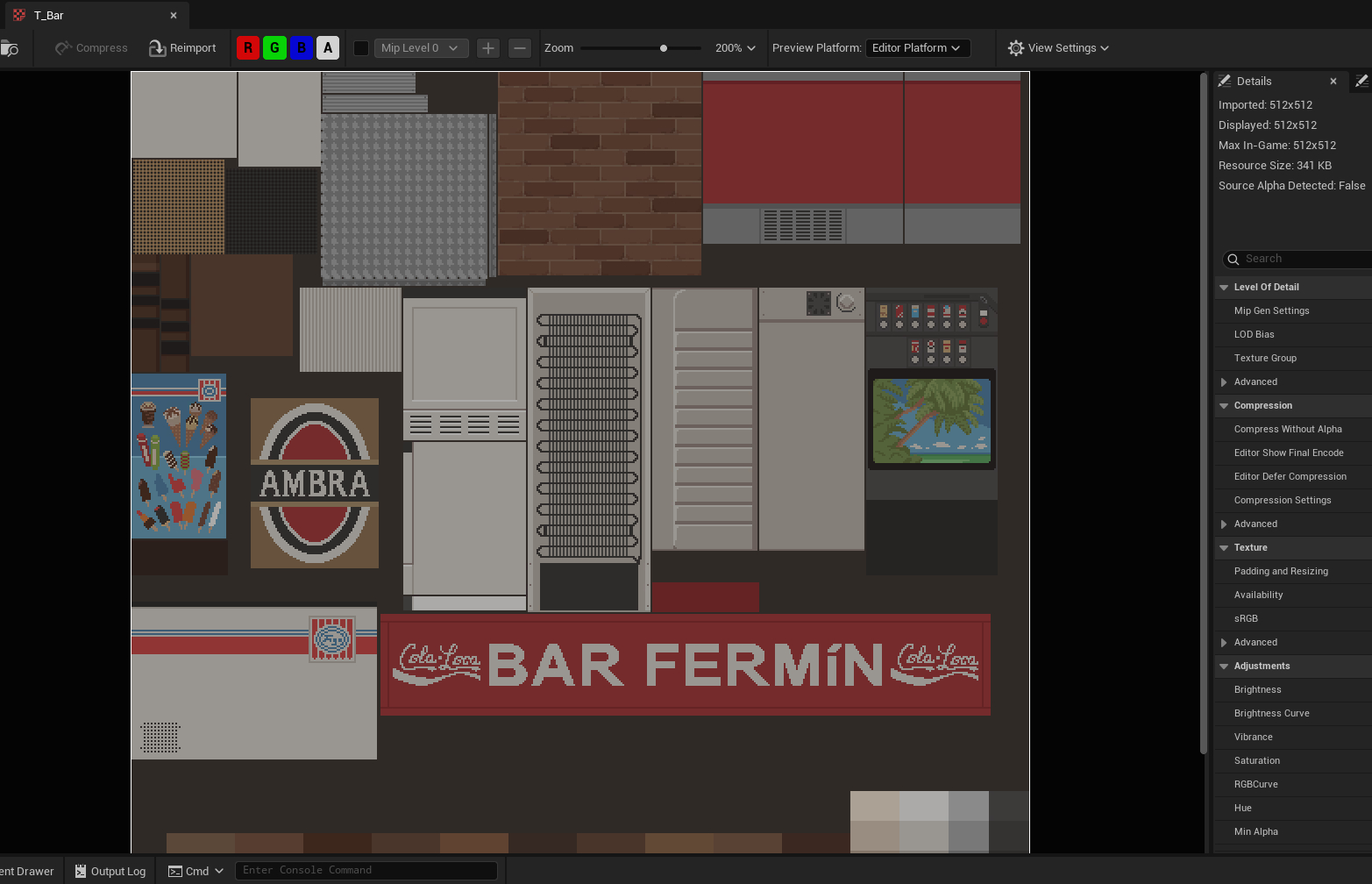The width and height of the screenshot is (1372, 884).
Task: Open the Output Log panel
Action: 110,871
